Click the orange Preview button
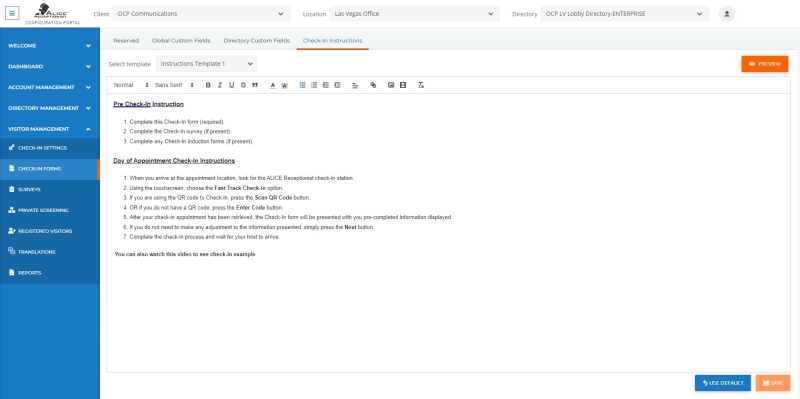800x399 pixels. click(x=765, y=64)
